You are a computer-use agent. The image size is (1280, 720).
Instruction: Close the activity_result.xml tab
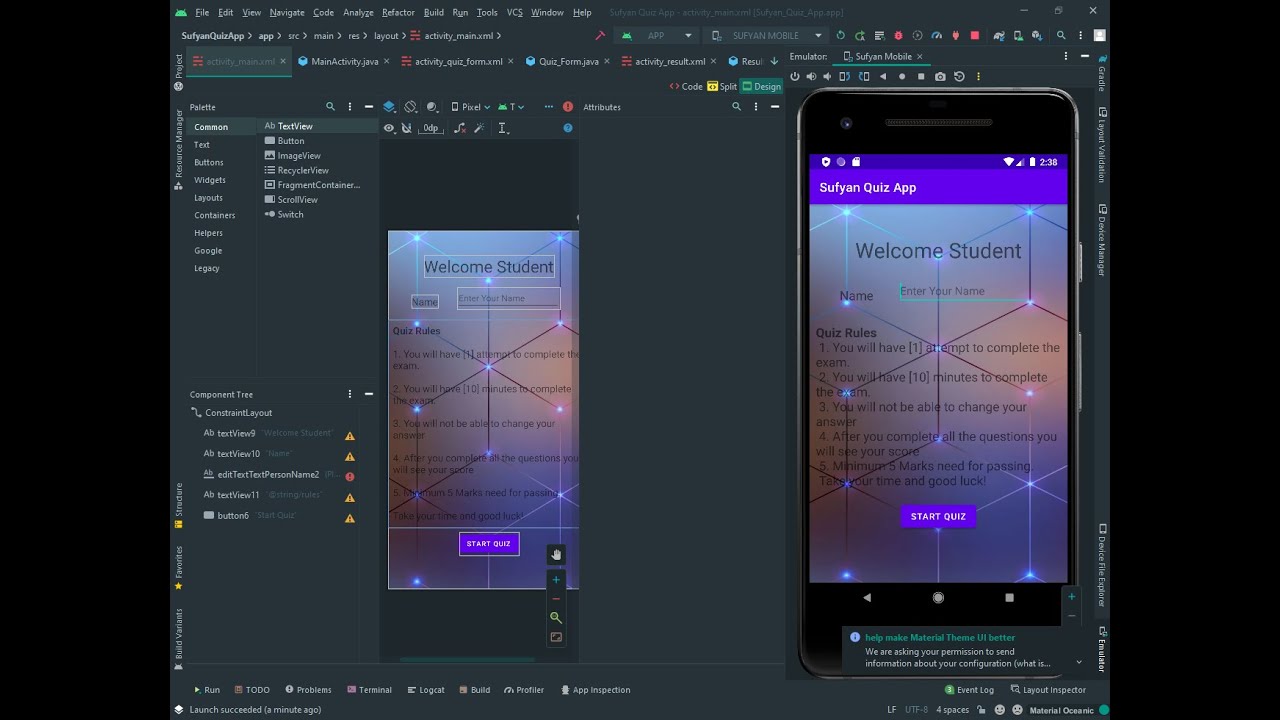pyautogui.click(x=714, y=61)
